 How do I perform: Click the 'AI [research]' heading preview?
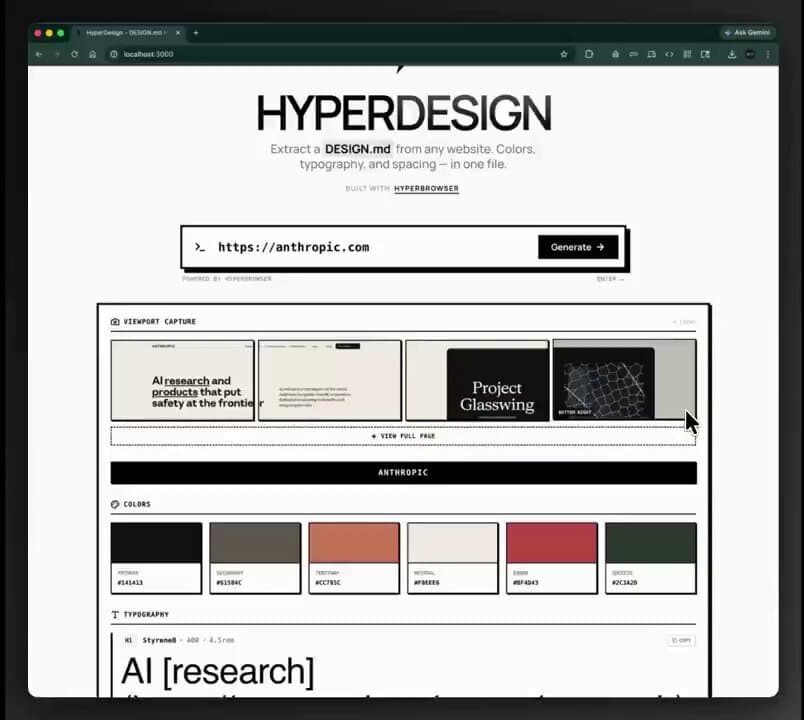[218, 671]
